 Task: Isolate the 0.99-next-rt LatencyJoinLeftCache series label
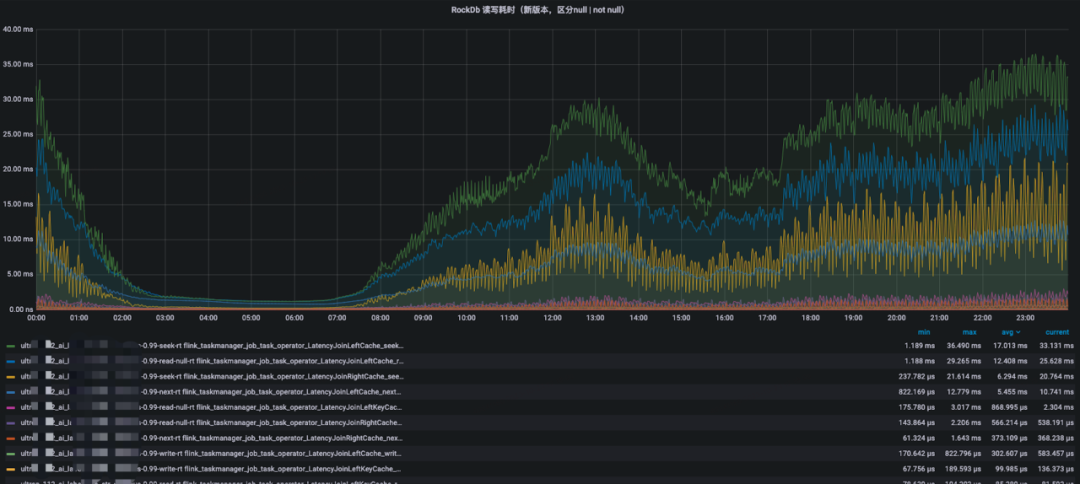pos(212,391)
